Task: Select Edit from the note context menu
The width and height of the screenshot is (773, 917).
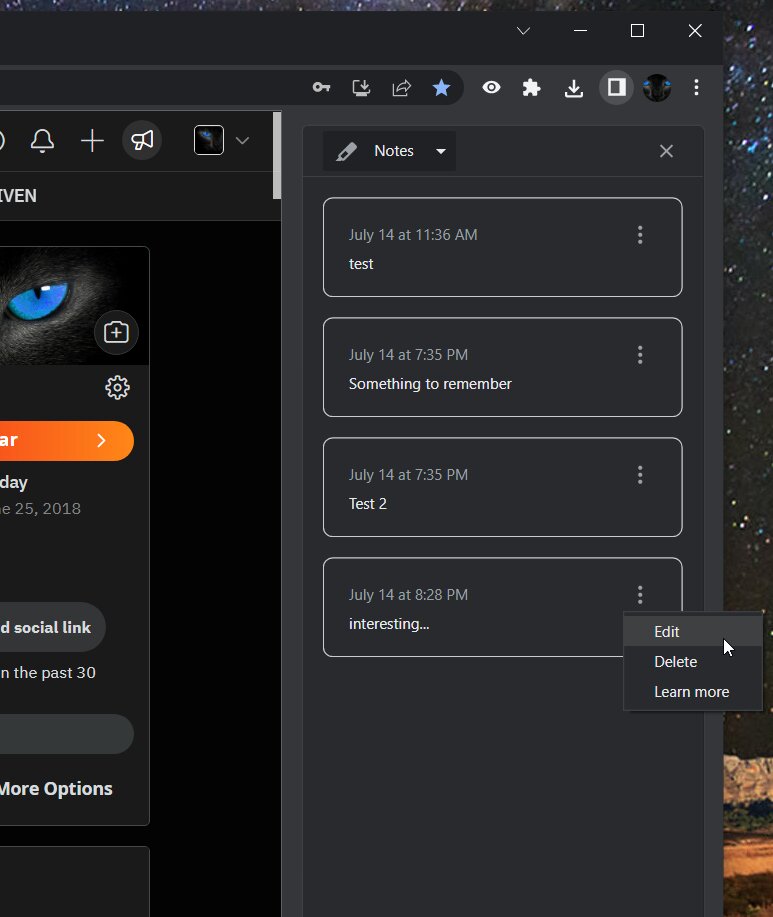Action: [667, 632]
